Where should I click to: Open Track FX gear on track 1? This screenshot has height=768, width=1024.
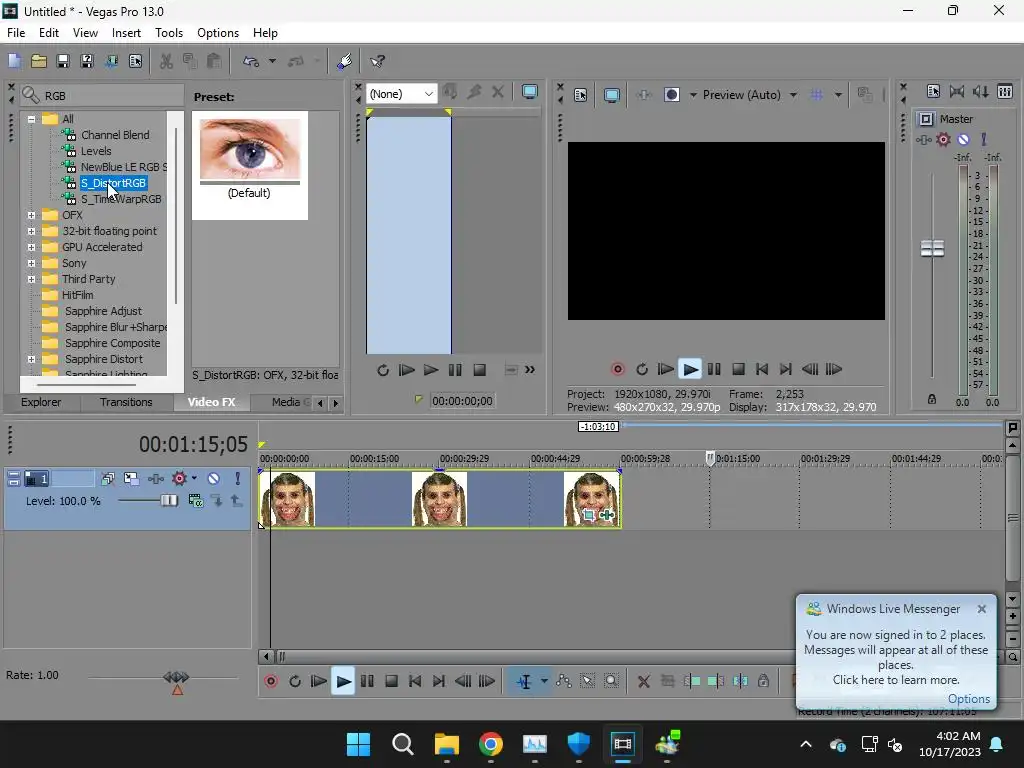tap(179, 479)
